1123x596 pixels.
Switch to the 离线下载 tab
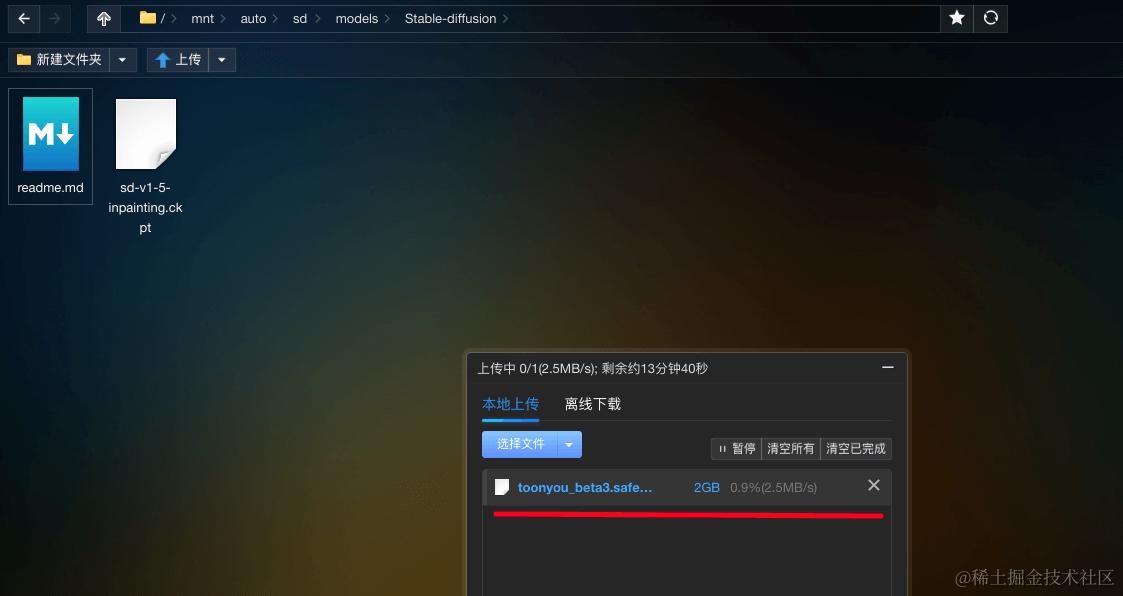pos(593,404)
